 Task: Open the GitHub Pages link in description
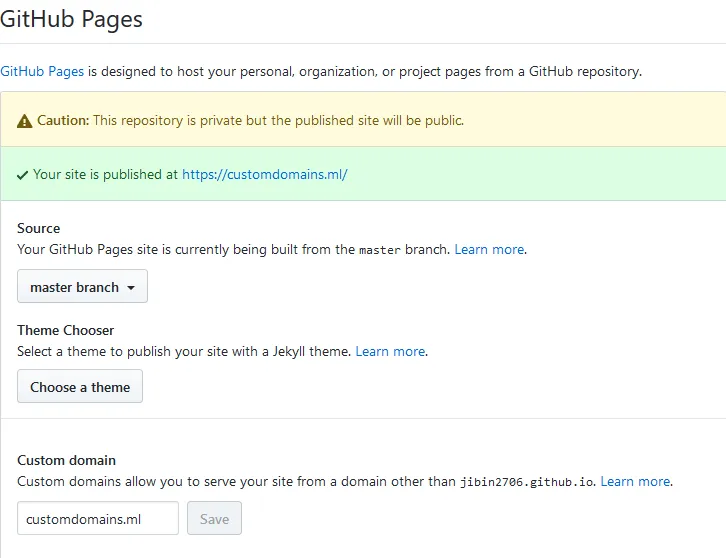(x=42, y=71)
